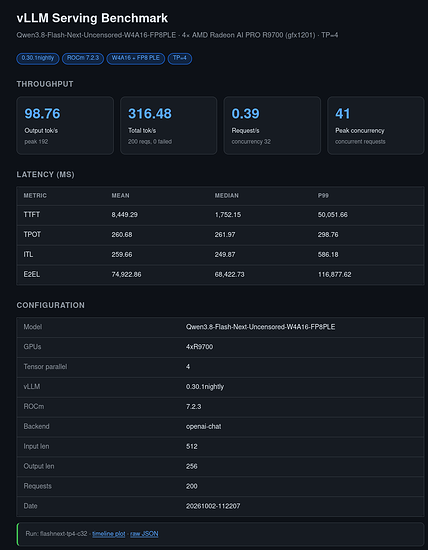The image size is (428, 550).
Task: Open the raw JSON link
Action: pyautogui.click(x=144, y=534)
